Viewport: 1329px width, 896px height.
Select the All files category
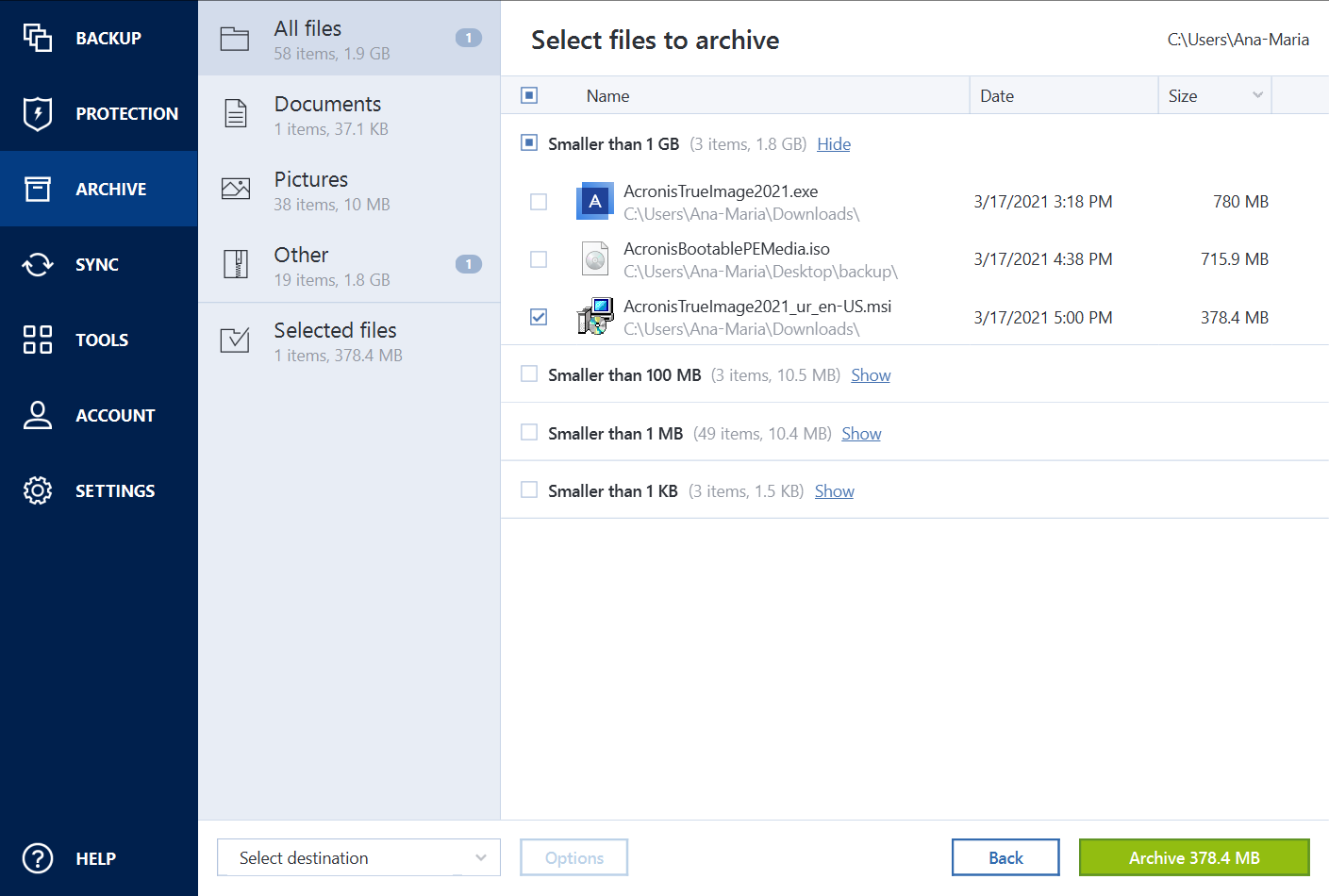(x=349, y=38)
